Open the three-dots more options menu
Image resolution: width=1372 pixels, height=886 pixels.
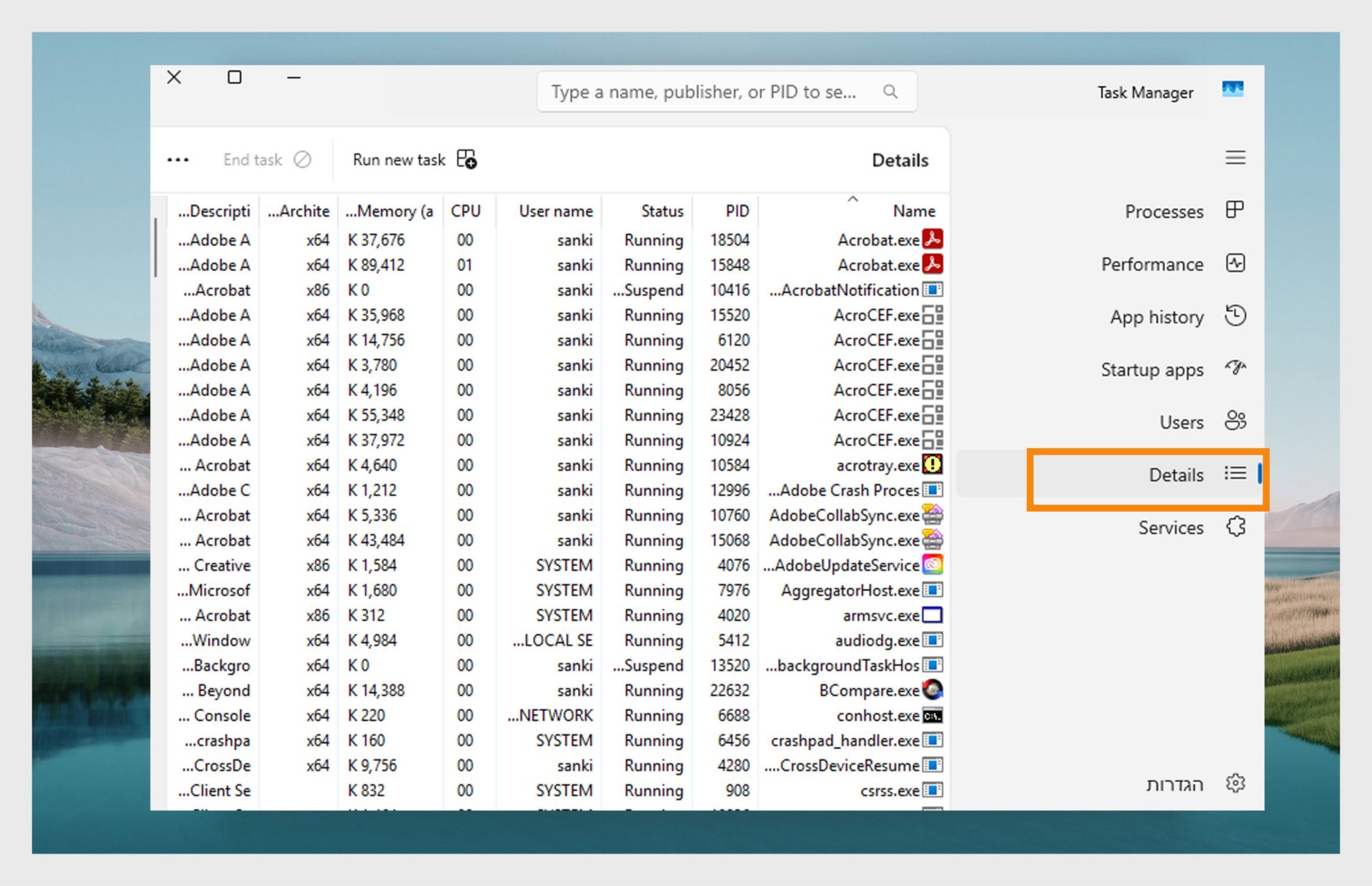point(178,160)
